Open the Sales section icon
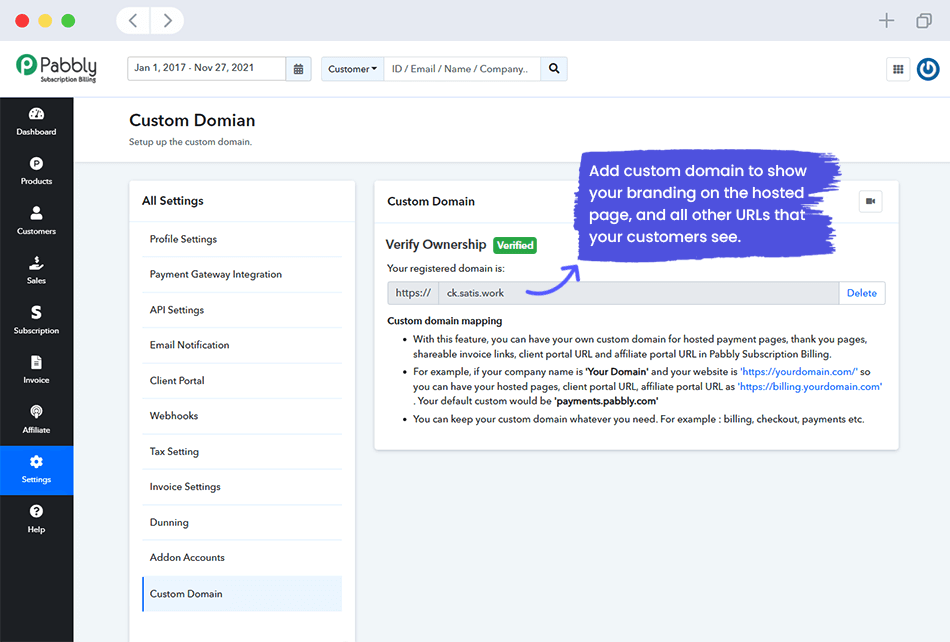This screenshot has width=950, height=642. click(x=36, y=270)
